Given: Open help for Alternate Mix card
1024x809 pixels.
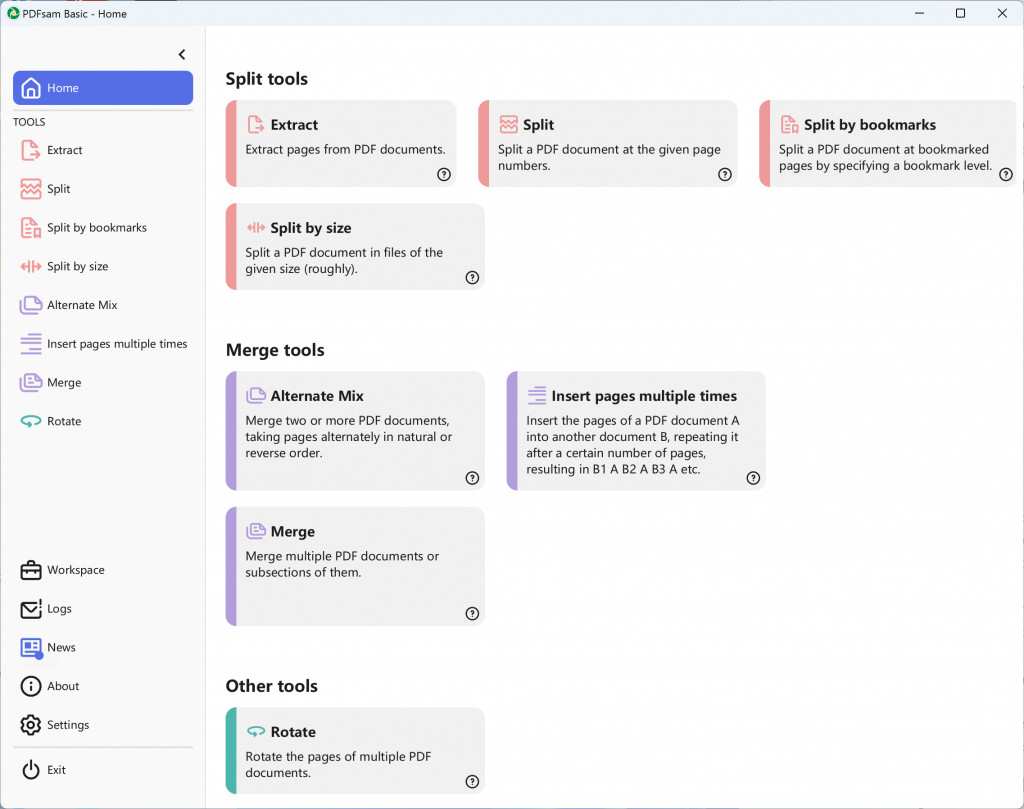Looking at the screenshot, I should point(472,478).
